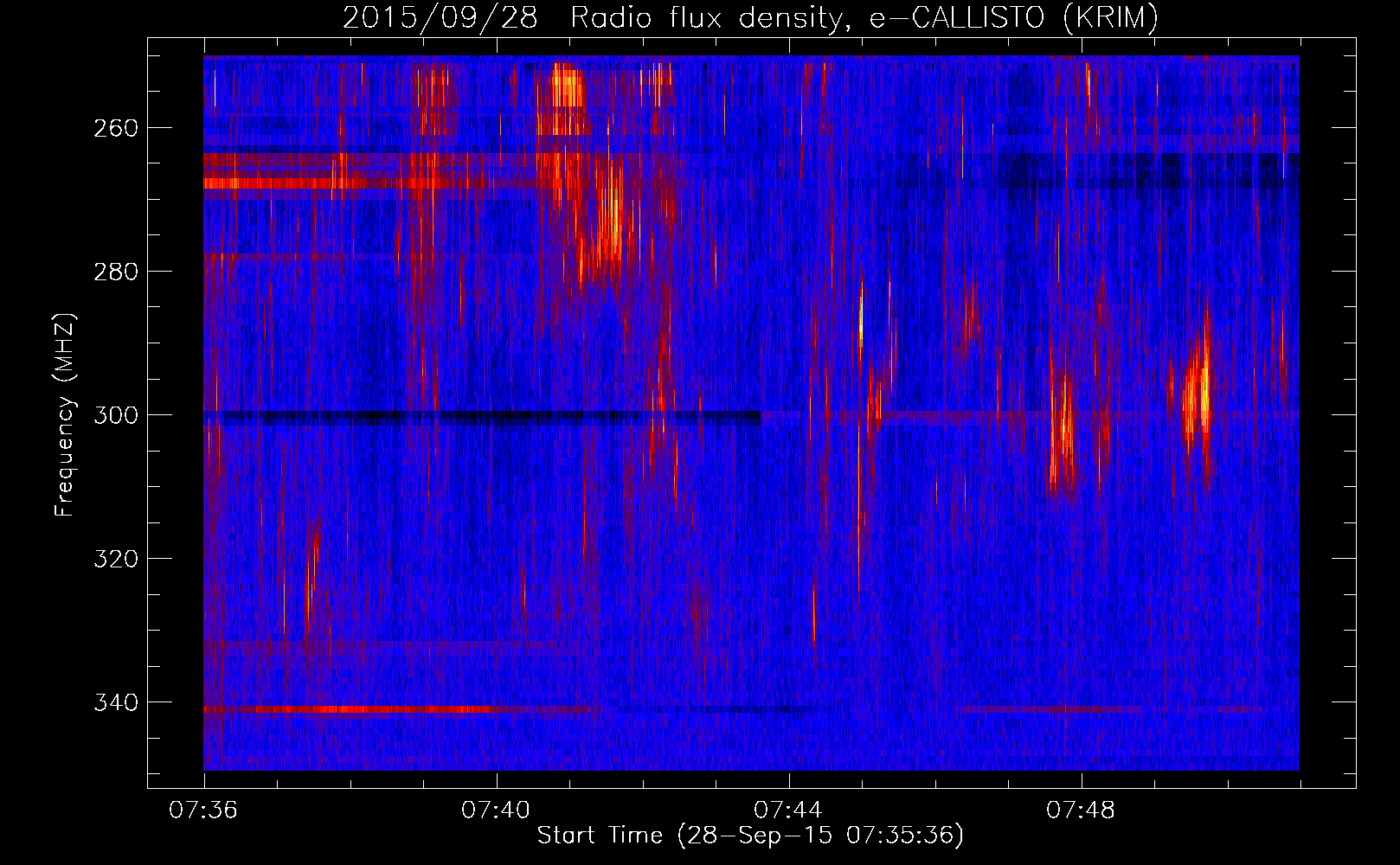
Task: Click the 320 frequency tick label
Action: pyautogui.click(x=115, y=559)
